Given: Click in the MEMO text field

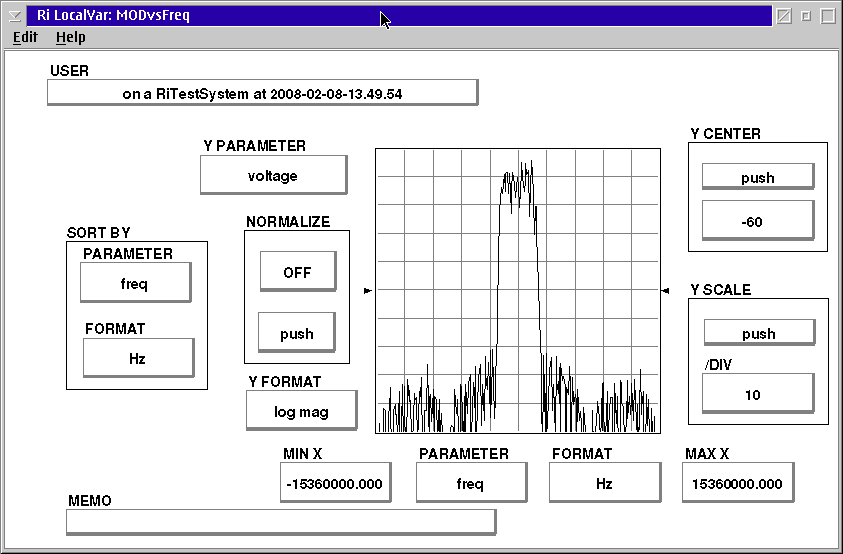Looking at the screenshot, I should pos(281,522).
